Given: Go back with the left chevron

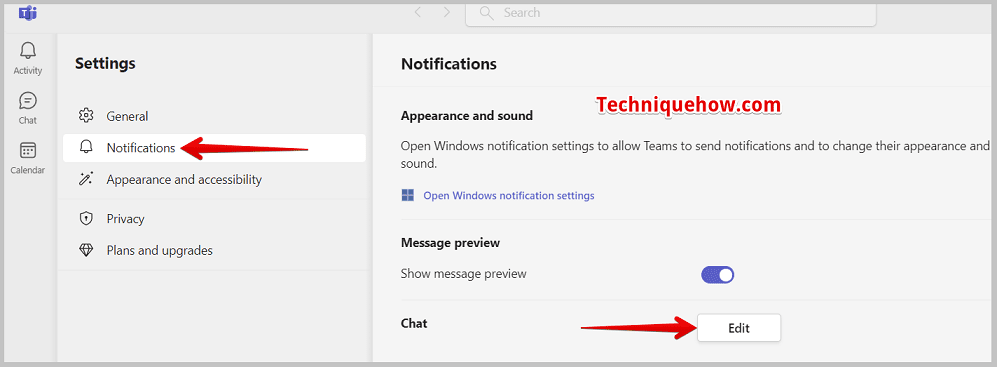Looking at the screenshot, I should (418, 12).
